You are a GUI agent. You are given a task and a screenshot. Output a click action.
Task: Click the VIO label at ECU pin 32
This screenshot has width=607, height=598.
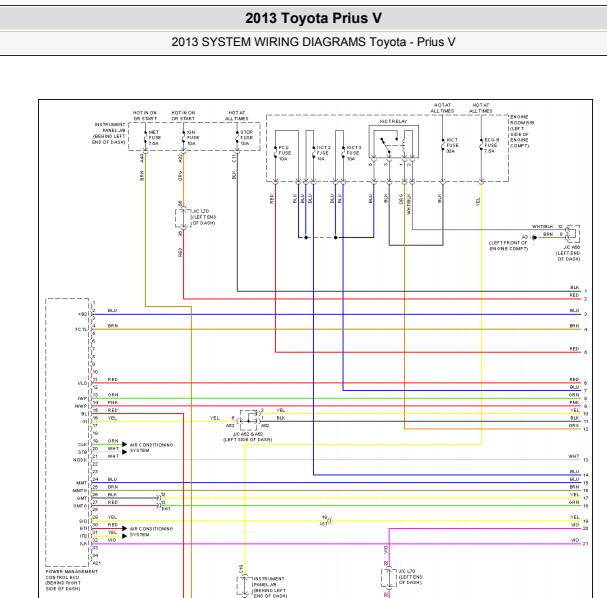point(112,540)
